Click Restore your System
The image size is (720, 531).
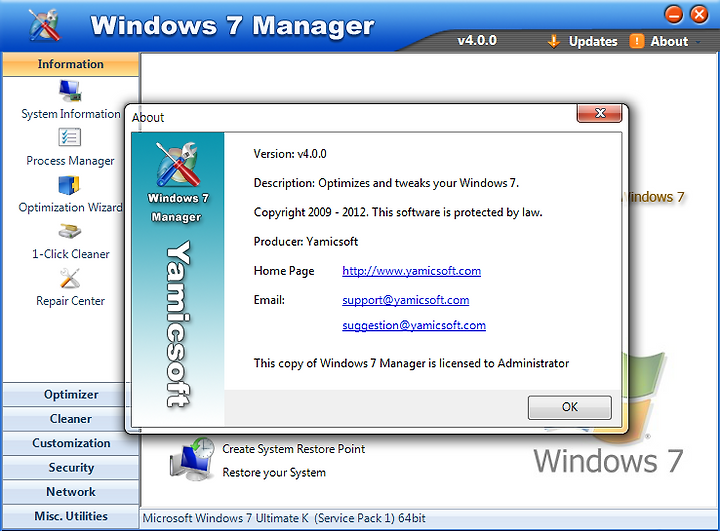(x=274, y=473)
